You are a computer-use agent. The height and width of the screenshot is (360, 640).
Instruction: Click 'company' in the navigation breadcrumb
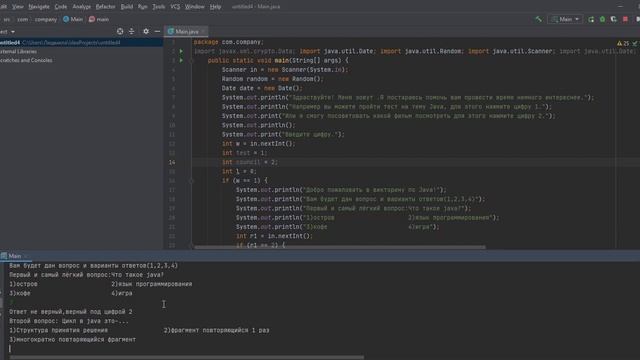[x=46, y=19]
